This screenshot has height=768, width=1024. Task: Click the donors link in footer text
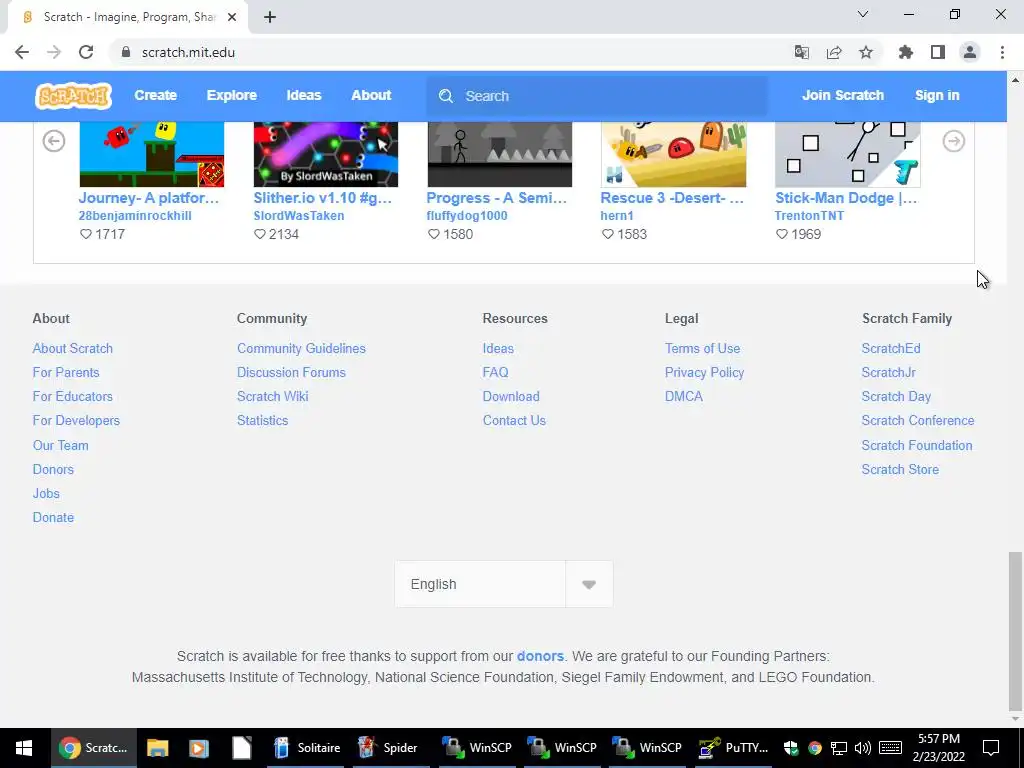click(540, 656)
